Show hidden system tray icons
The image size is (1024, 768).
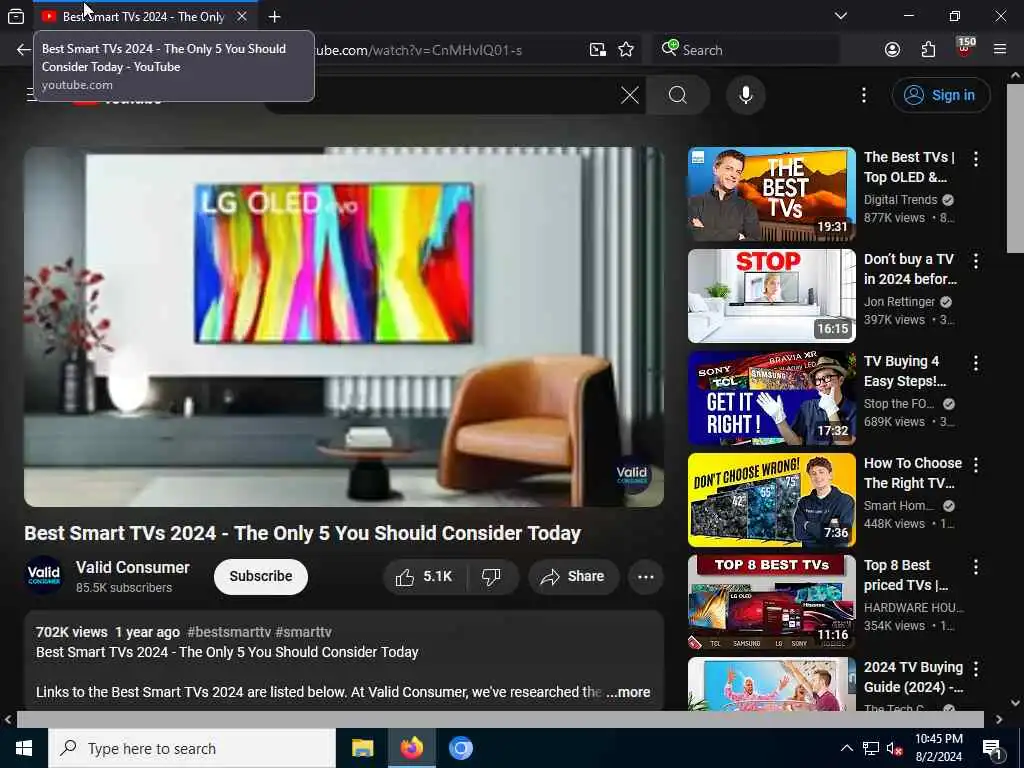coord(846,748)
